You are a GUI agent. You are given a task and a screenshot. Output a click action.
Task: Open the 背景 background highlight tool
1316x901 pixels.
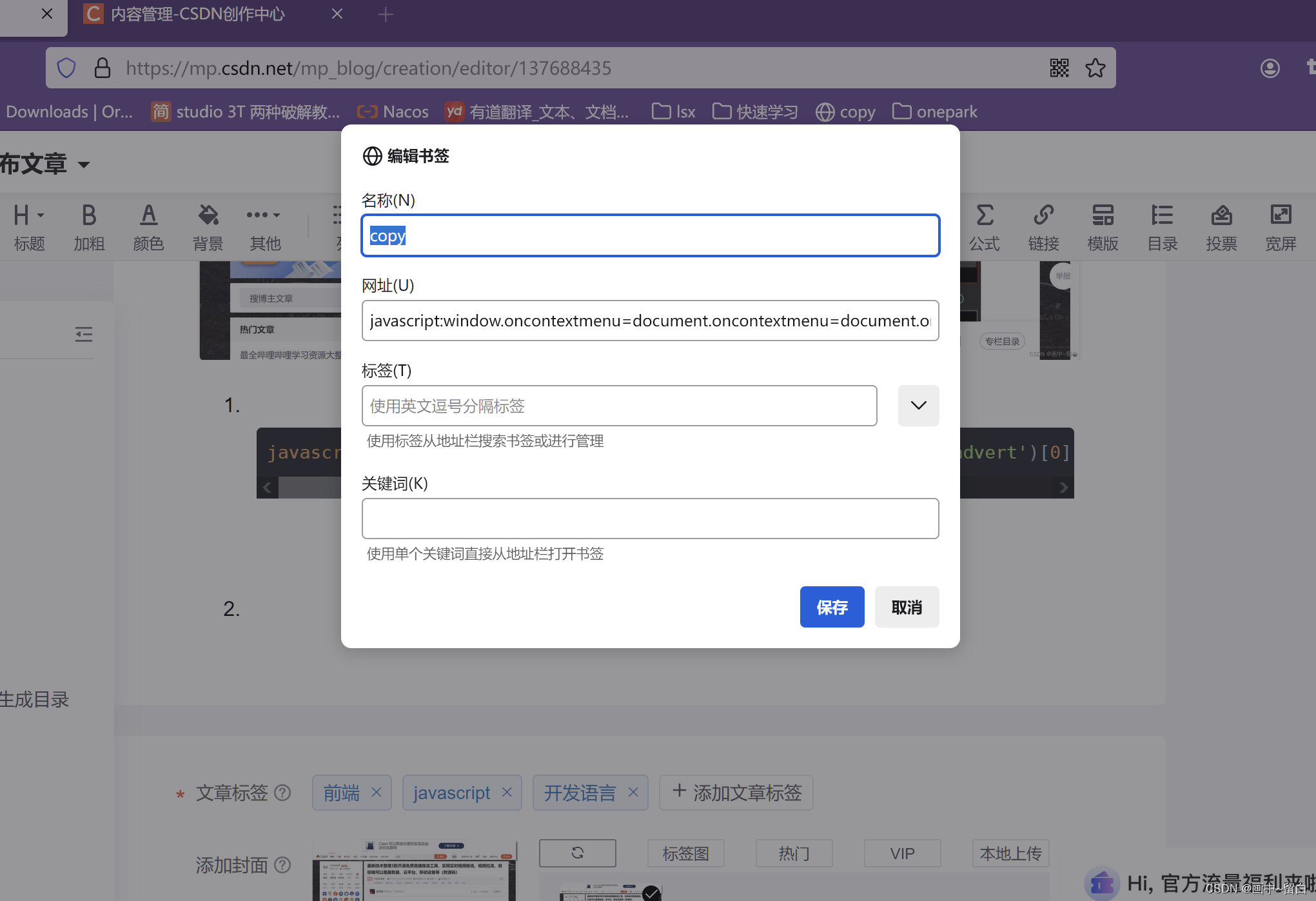pos(208,226)
